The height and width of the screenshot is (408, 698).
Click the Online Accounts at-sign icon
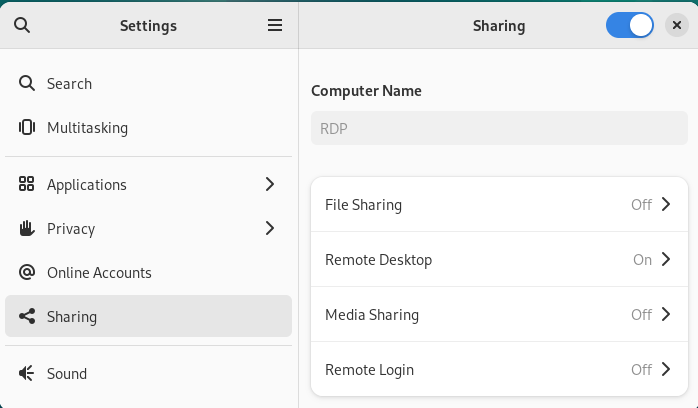pos(27,272)
